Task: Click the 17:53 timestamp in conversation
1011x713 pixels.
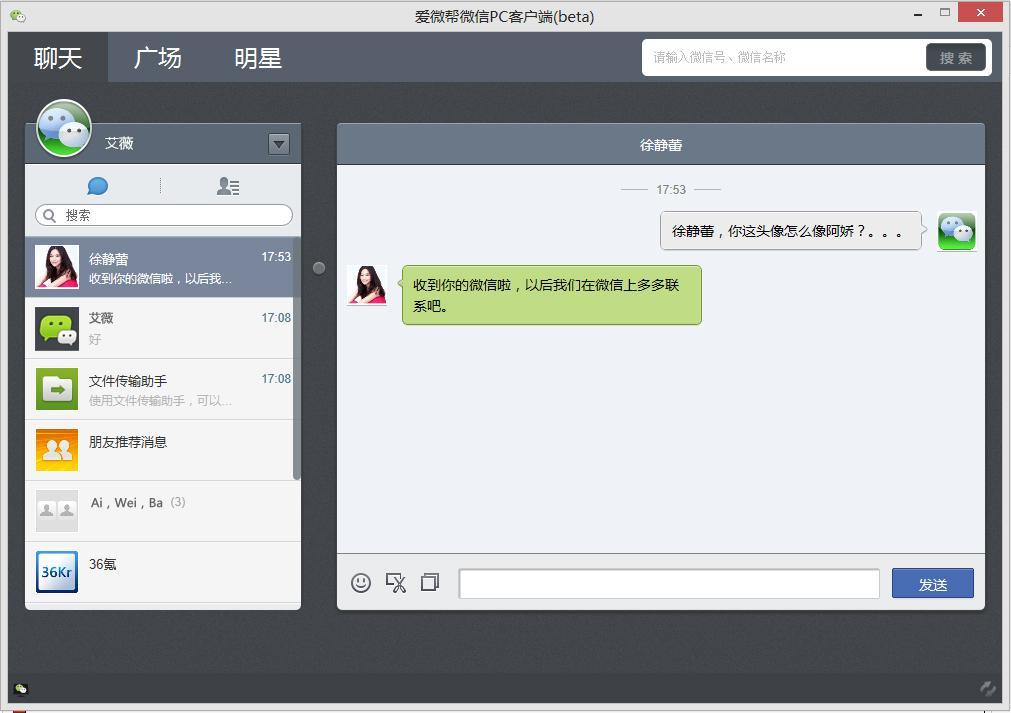Action: (671, 190)
